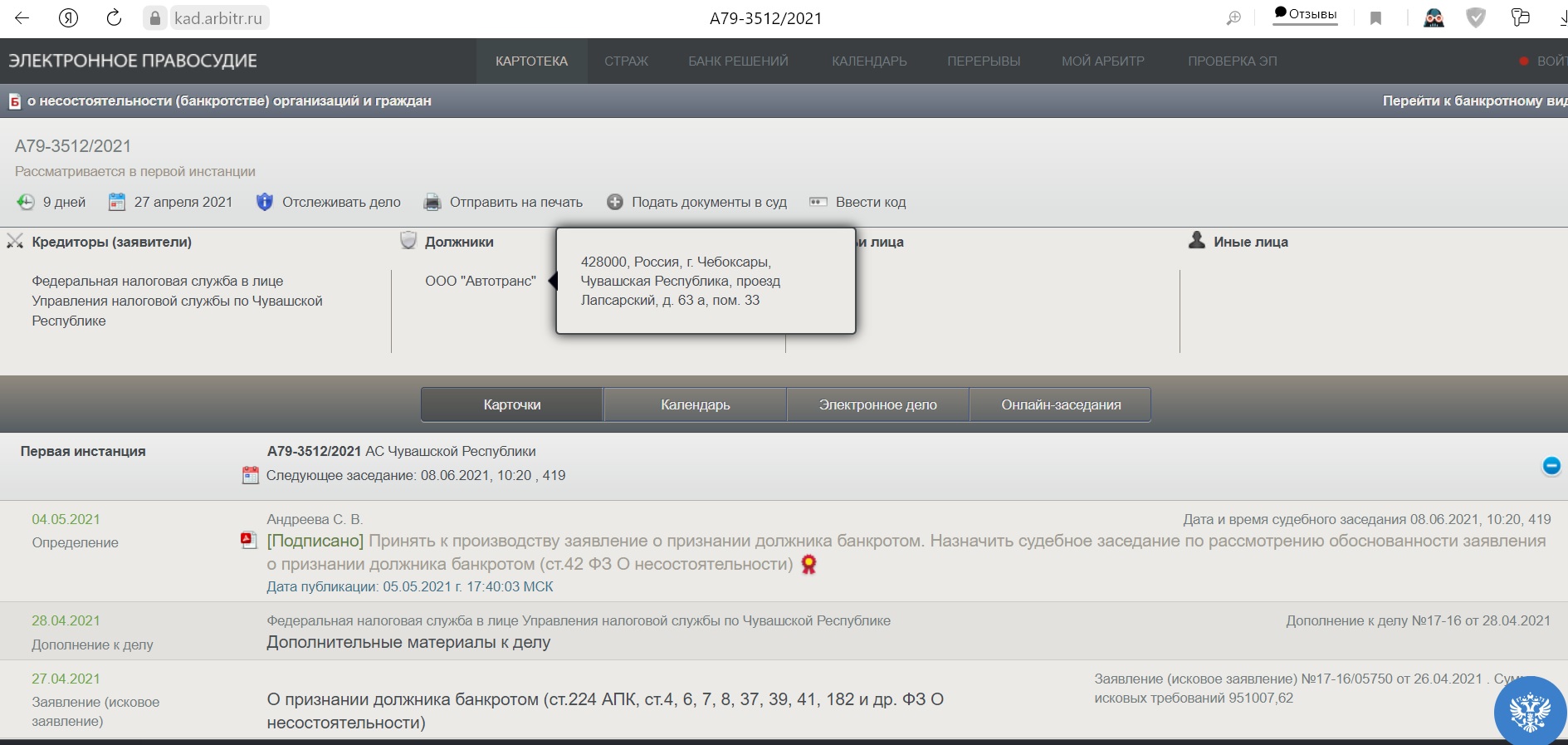The image size is (1568, 745).
Task: Click the bookmark icon in browser bar
Action: pyautogui.click(x=1375, y=18)
